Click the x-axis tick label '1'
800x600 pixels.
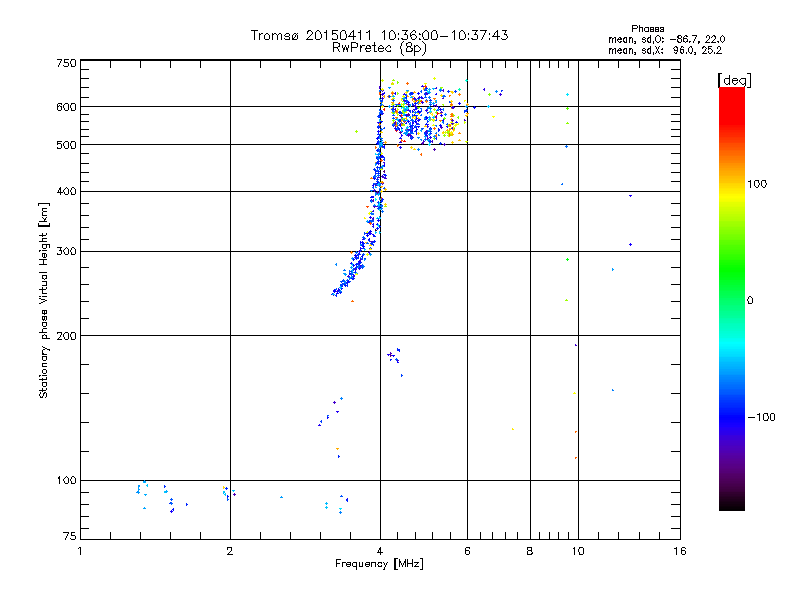pos(80,551)
